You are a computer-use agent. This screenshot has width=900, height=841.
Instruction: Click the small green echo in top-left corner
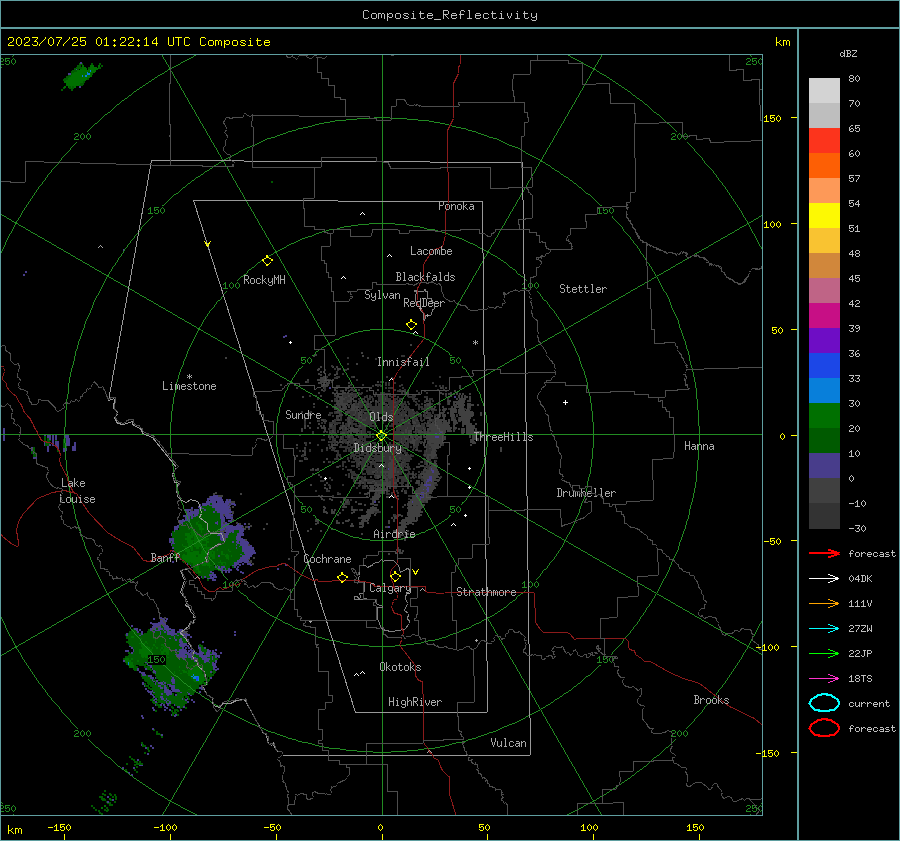click(81, 76)
